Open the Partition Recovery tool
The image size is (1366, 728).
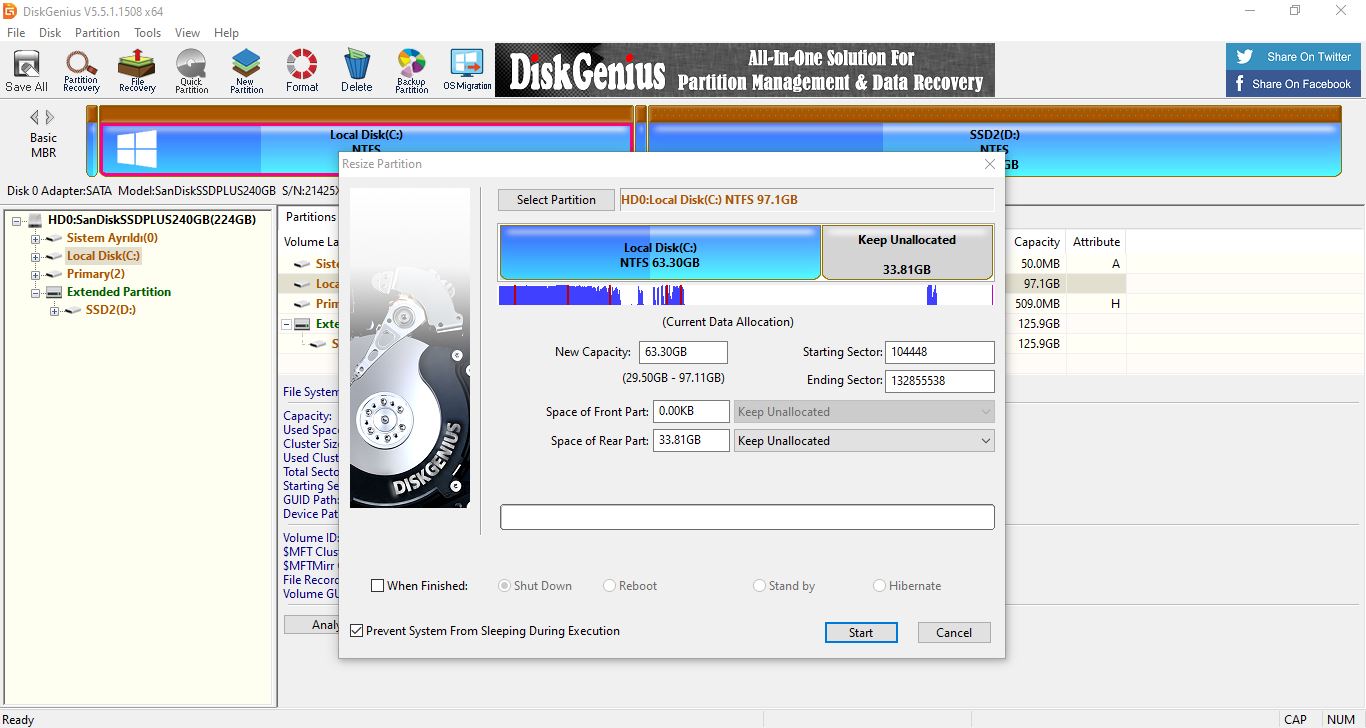tap(81, 71)
